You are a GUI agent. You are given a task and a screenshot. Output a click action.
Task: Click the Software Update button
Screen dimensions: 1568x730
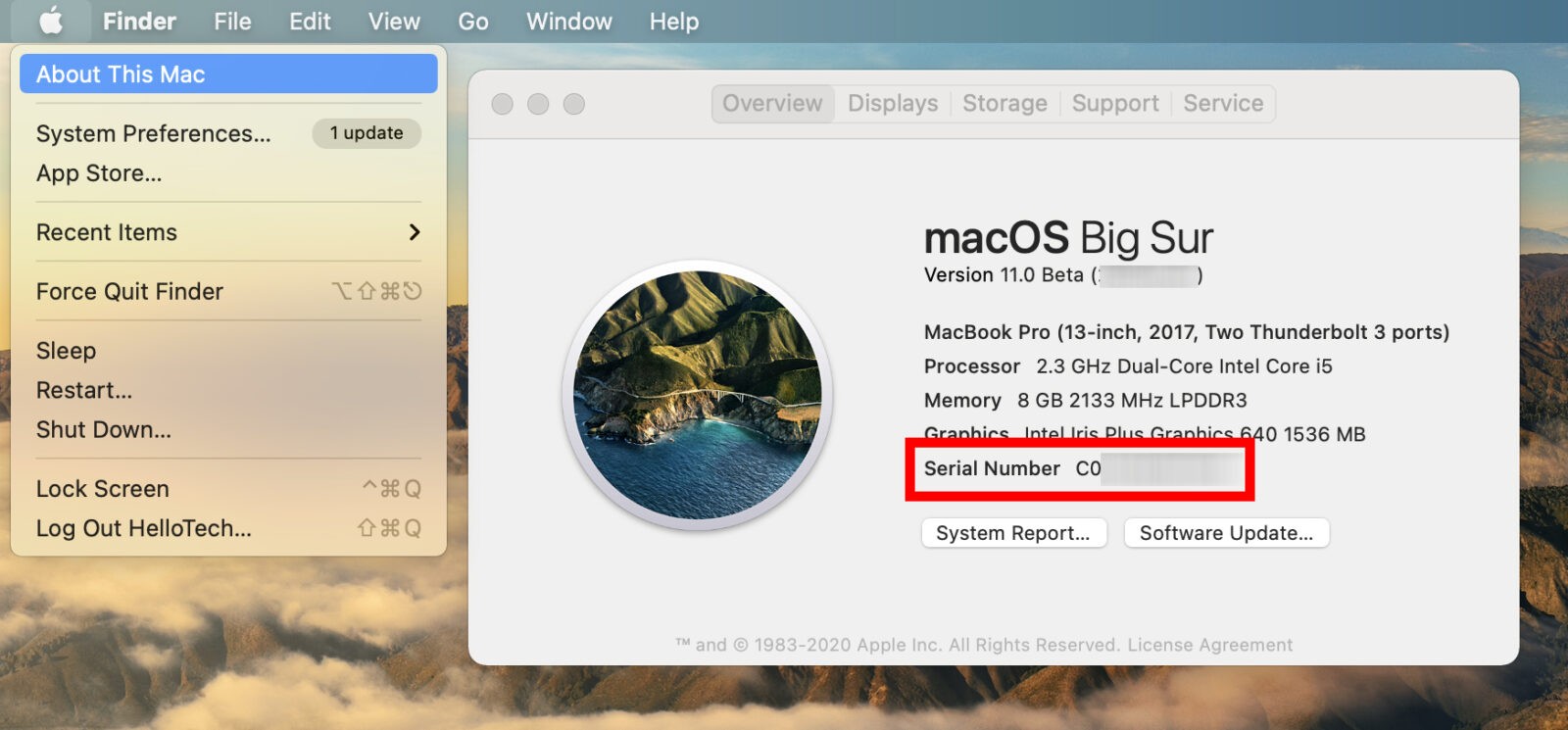[x=1226, y=533]
